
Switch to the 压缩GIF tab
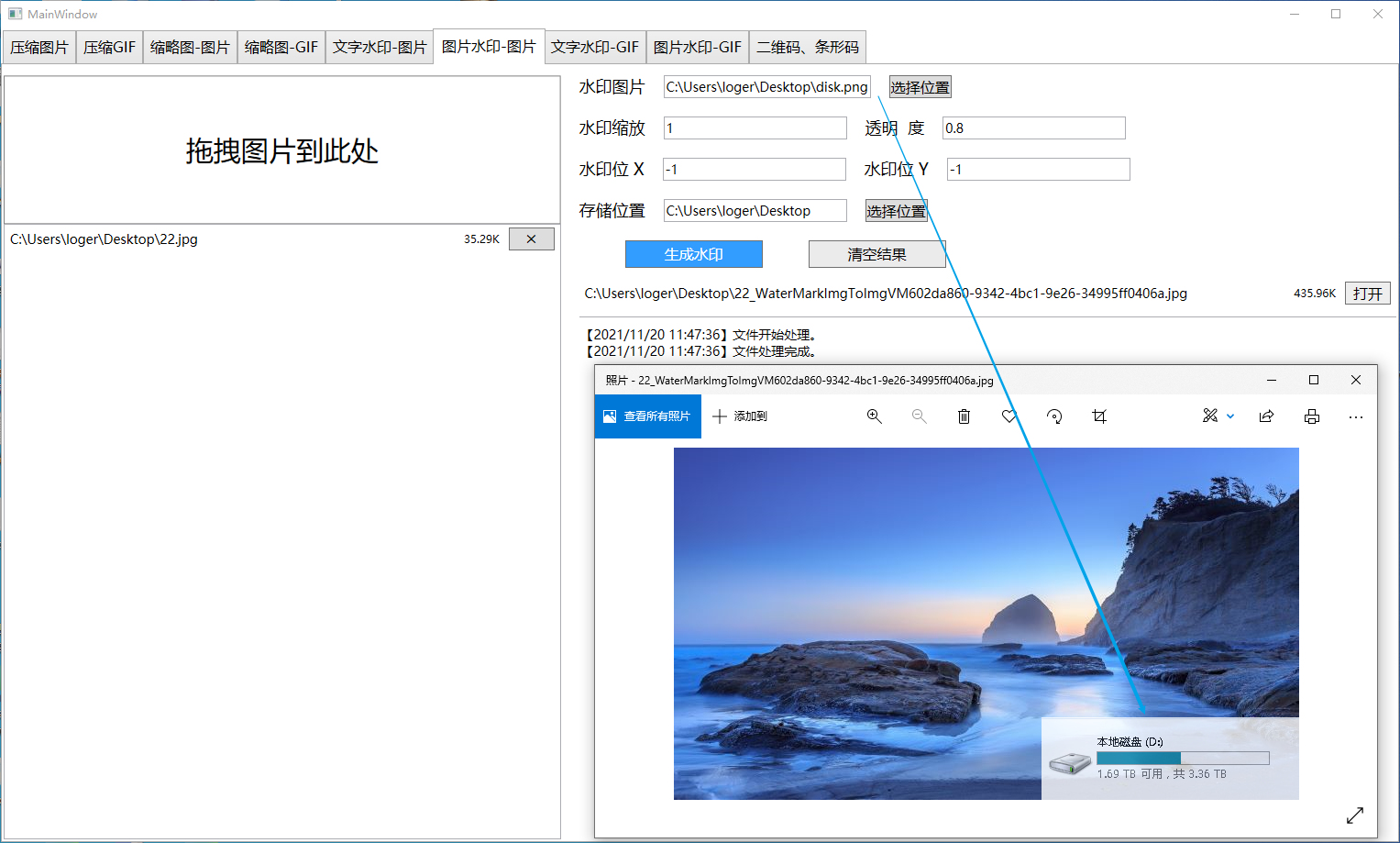click(109, 47)
